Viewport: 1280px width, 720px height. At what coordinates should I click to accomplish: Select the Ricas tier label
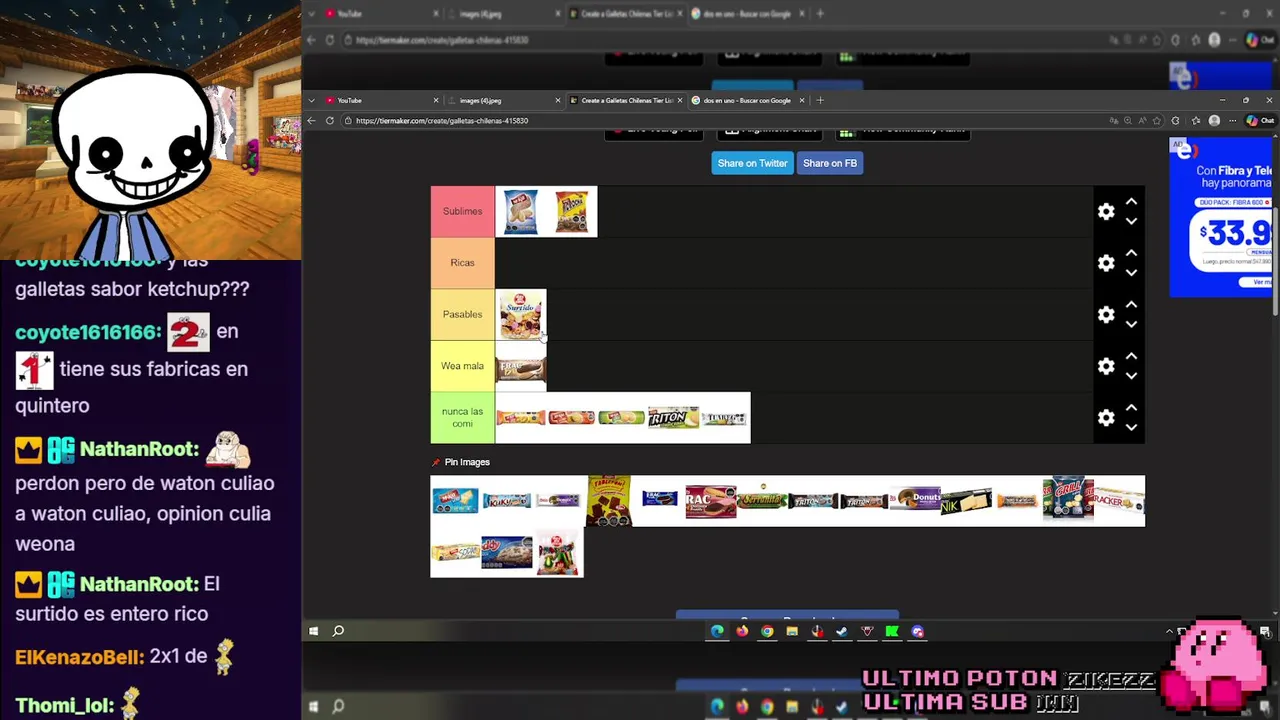coord(462,263)
